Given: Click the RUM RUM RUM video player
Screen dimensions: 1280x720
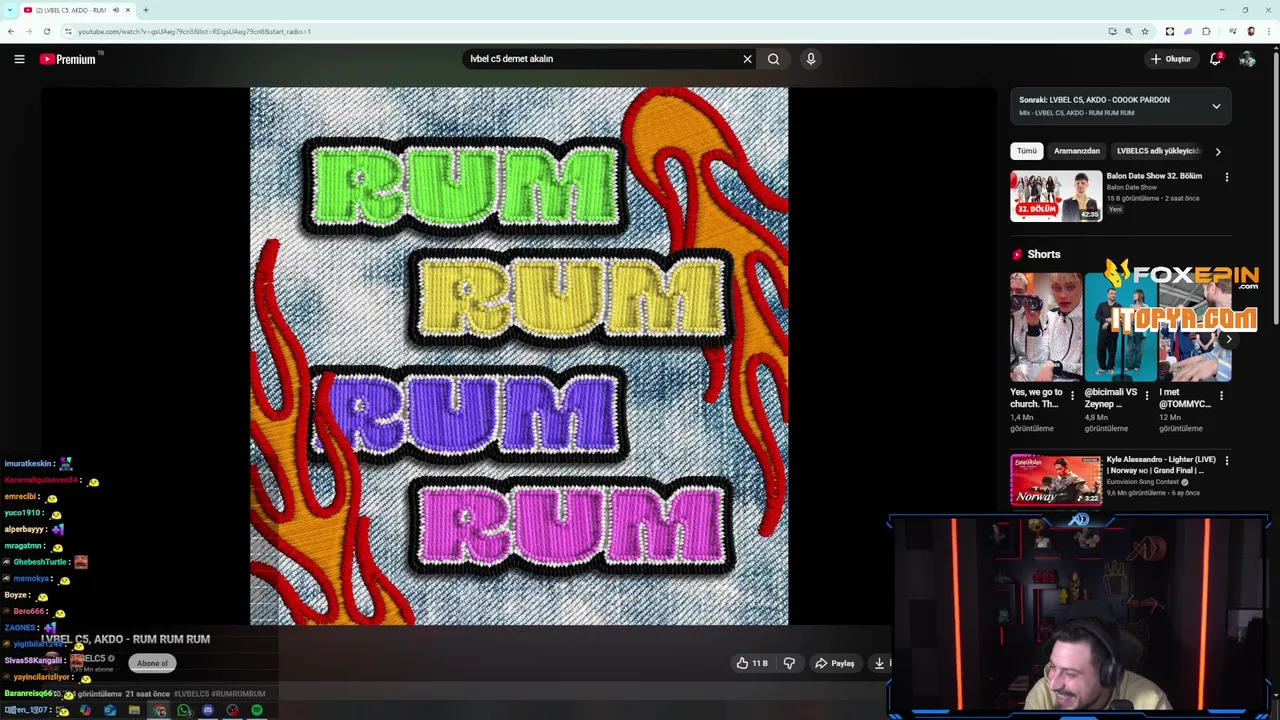Looking at the screenshot, I should pyautogui.click(x=519, y=356).
